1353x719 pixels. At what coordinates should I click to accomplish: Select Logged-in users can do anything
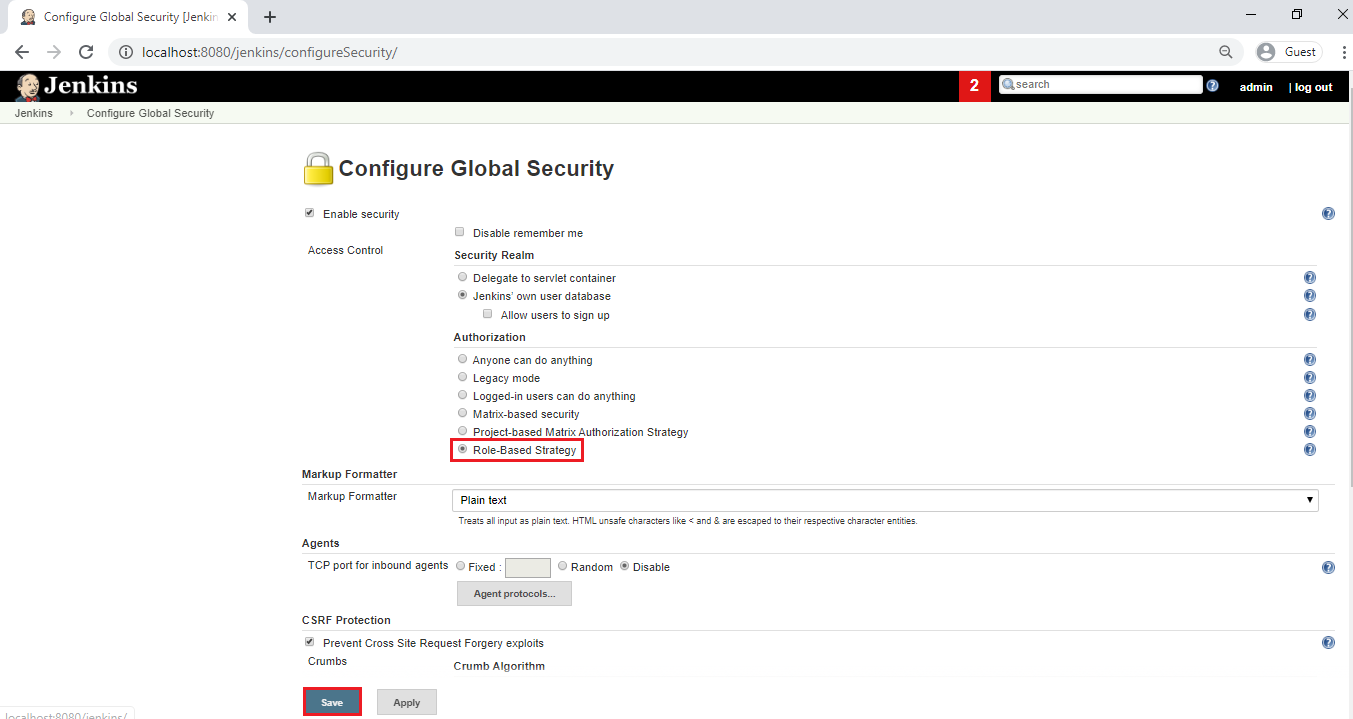[462, 395]
